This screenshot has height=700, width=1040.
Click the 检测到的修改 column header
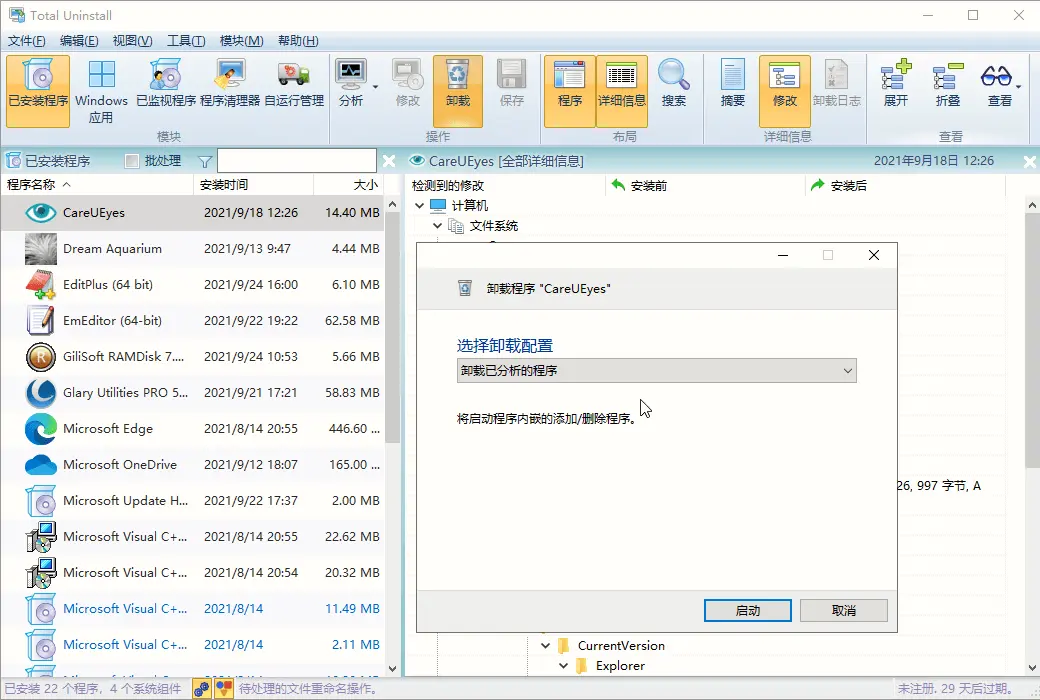click(505, 186)
